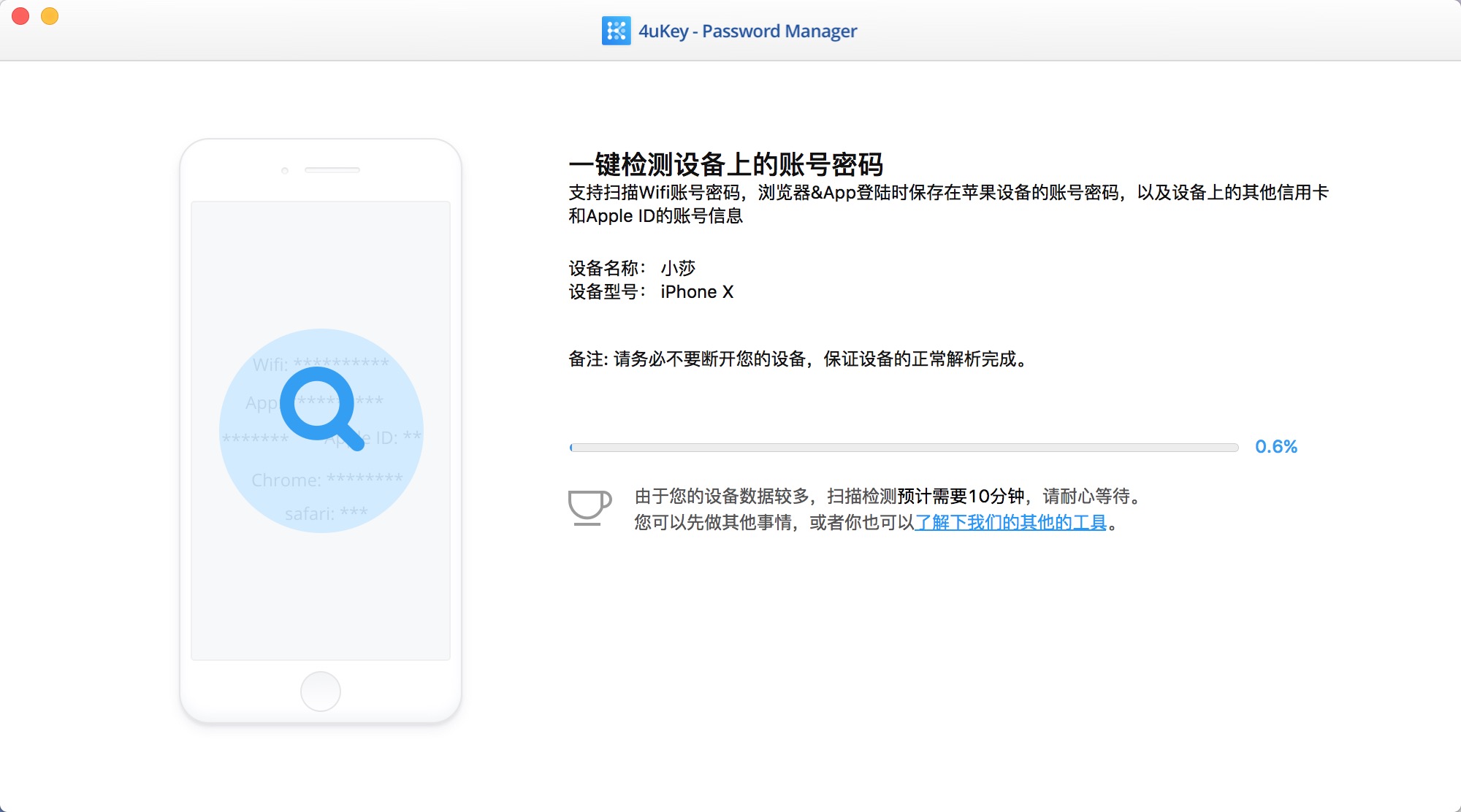
Task: Click the iPhone X device model text
Action: (696, 292)
